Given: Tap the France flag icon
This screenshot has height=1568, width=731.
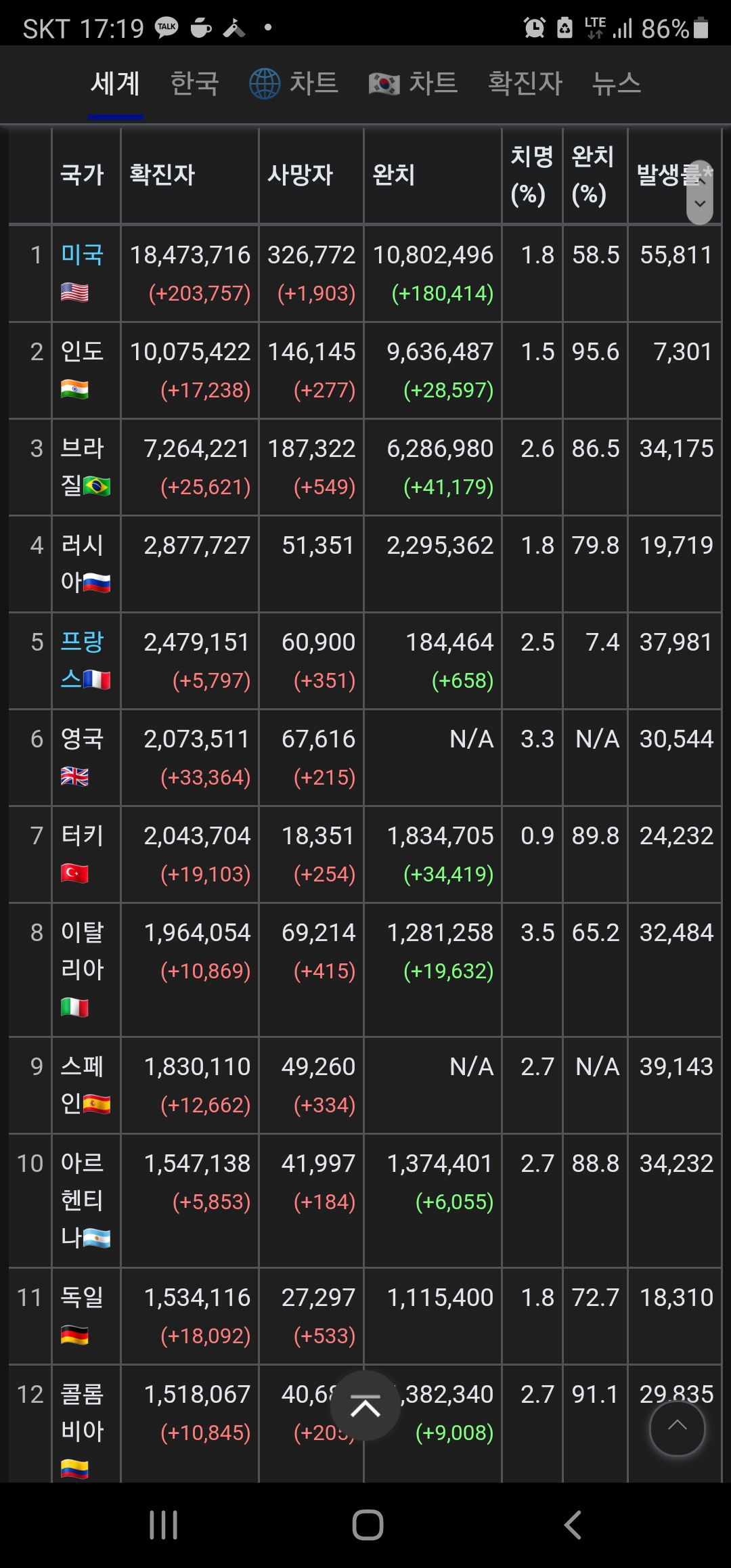Looking at the screenshot, I should [x=97, y=679].
